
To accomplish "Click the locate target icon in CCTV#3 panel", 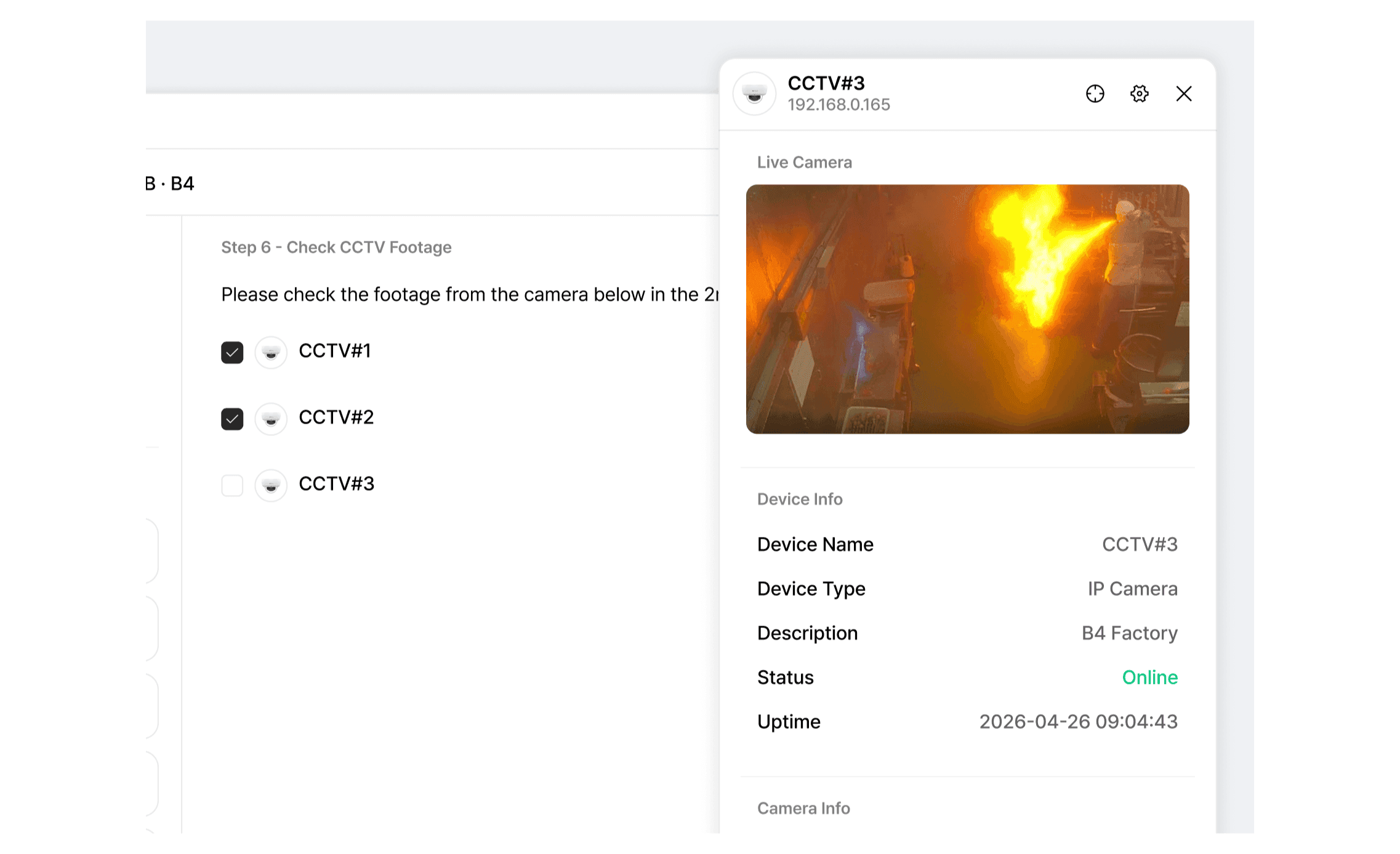I will [1095, 94].
